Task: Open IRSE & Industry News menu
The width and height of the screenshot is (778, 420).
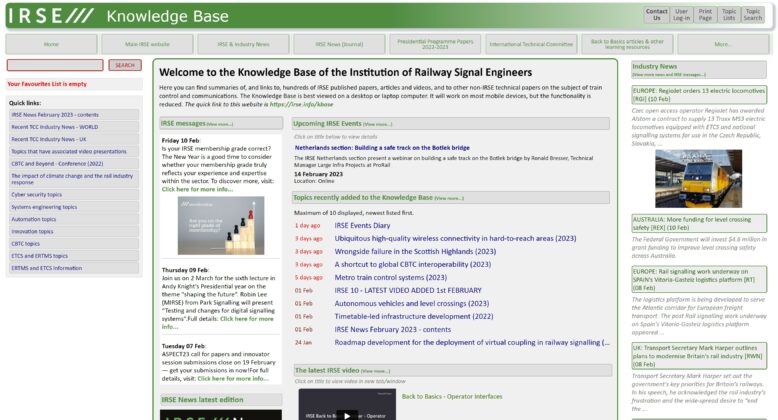Action: (x=243, y=44)
